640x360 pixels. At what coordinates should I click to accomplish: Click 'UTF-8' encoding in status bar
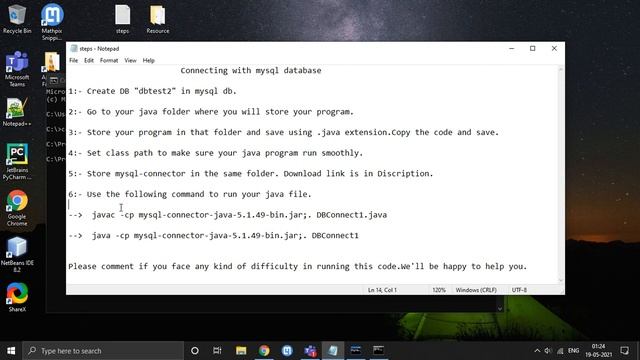(x=519, y=290)
